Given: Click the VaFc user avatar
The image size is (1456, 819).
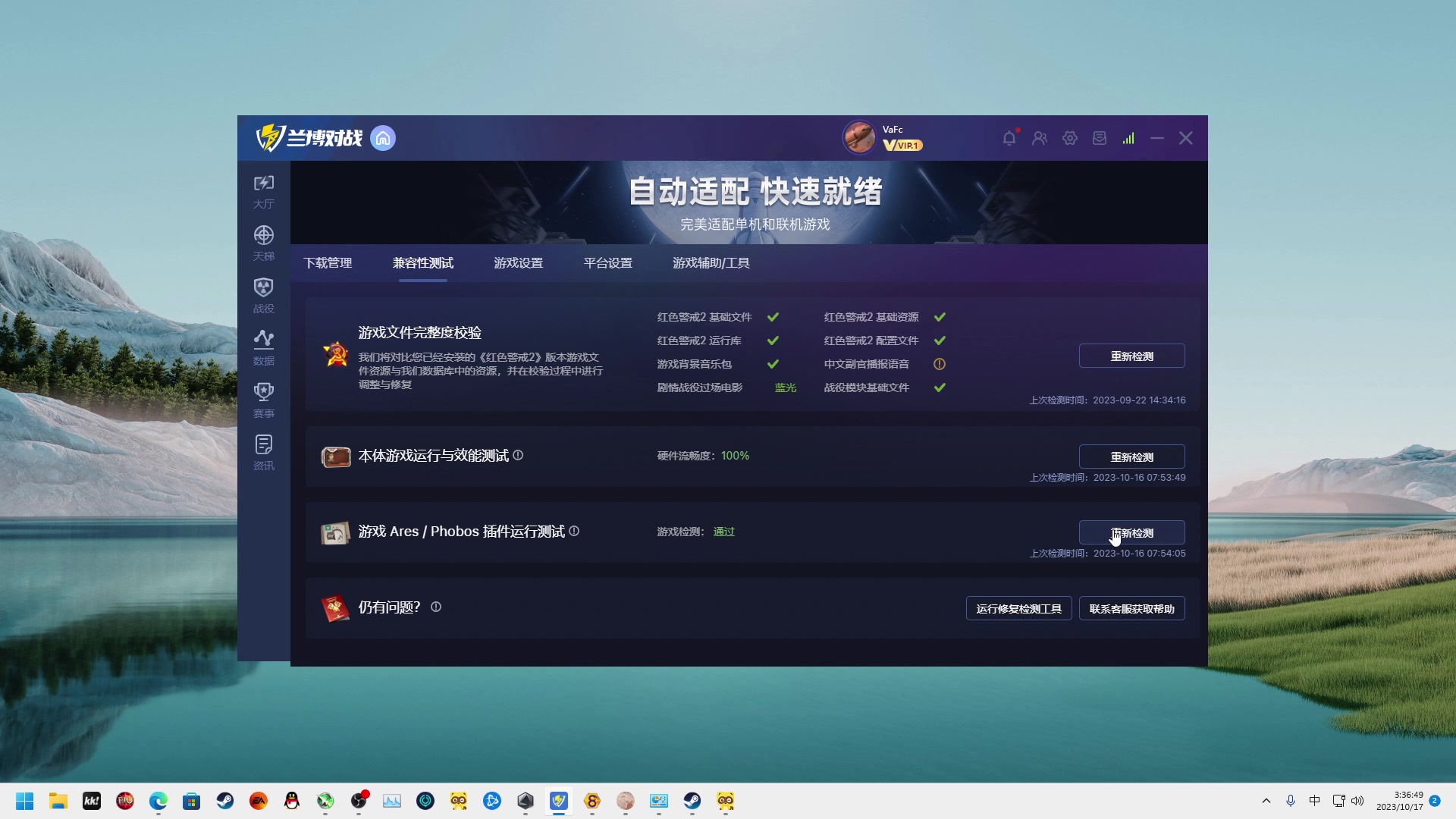Looking at the screenshot, I should click(859, 137).
